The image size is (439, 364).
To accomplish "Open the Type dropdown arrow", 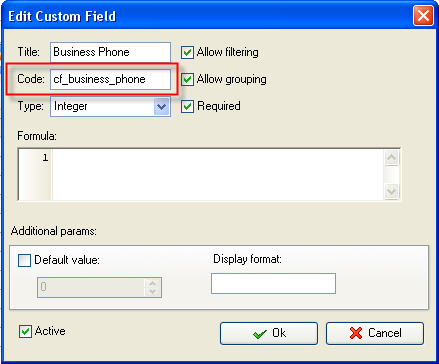I will (x=162, y=107).
